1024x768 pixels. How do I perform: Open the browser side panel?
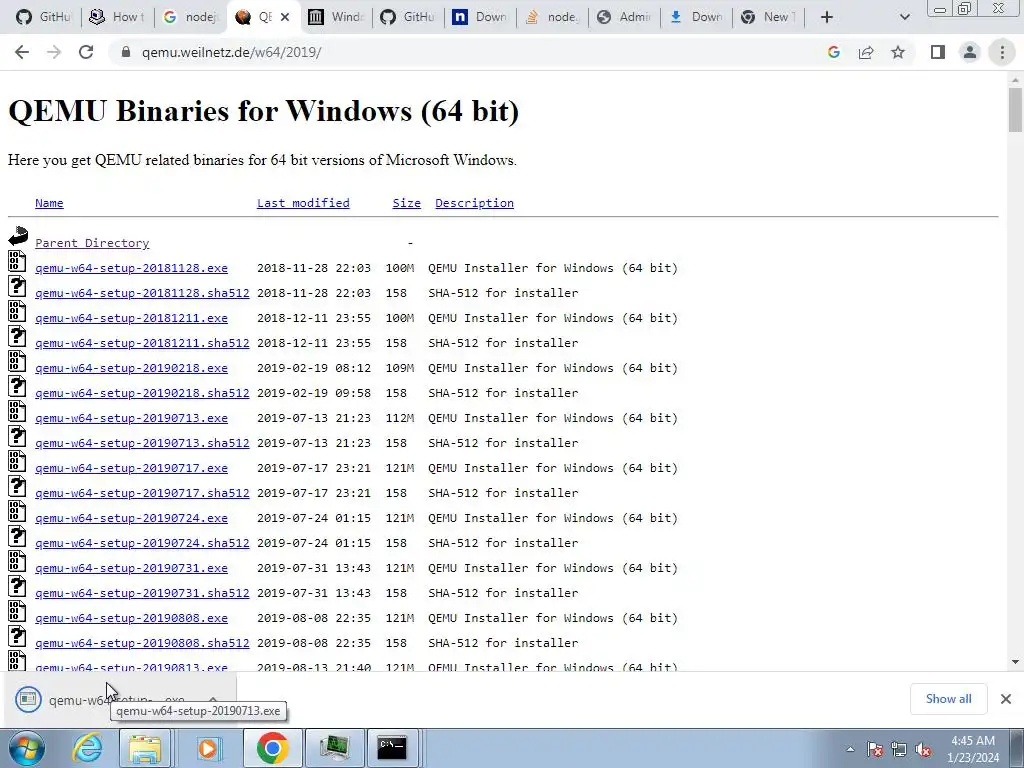tap(938, 52)
